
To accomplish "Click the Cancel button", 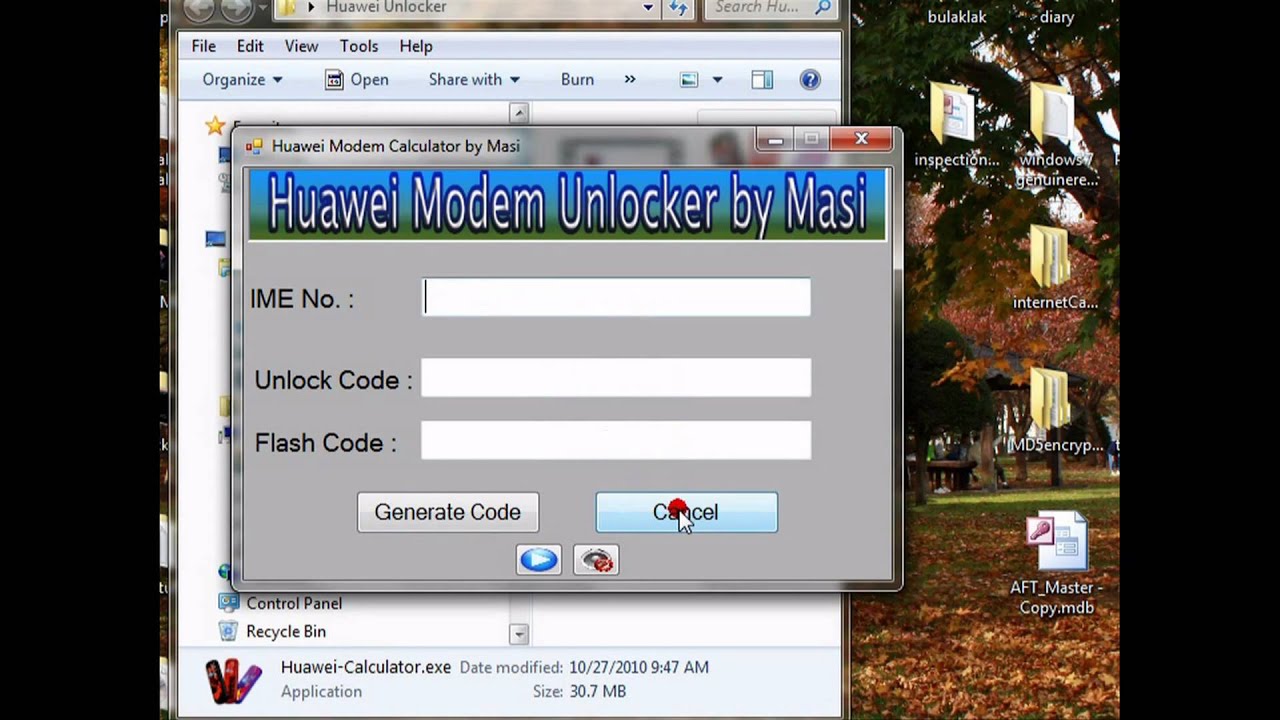I will pos(686,512).
